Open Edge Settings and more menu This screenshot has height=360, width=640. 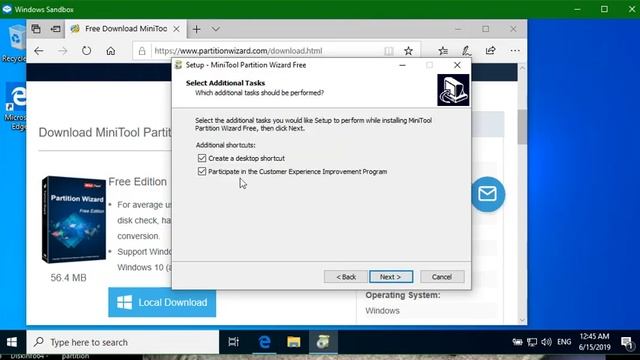(515, 51)
